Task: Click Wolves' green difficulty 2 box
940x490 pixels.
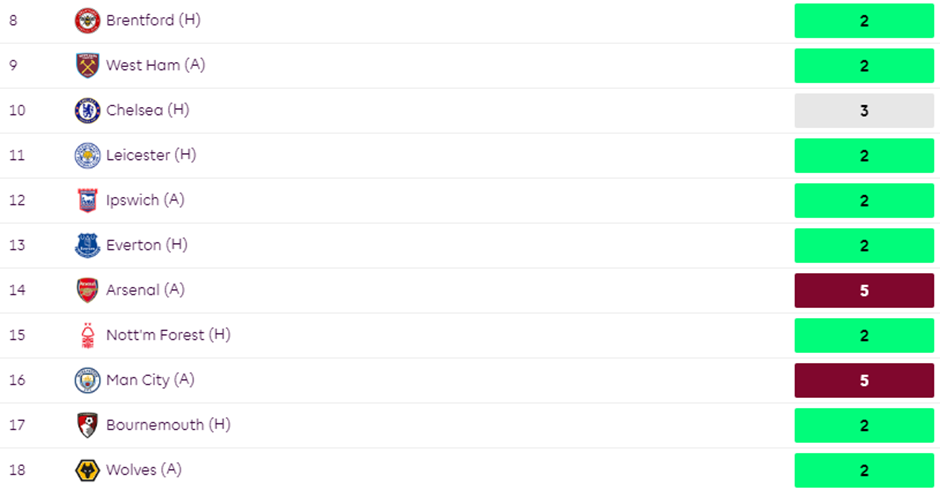Action: (864, 470)
